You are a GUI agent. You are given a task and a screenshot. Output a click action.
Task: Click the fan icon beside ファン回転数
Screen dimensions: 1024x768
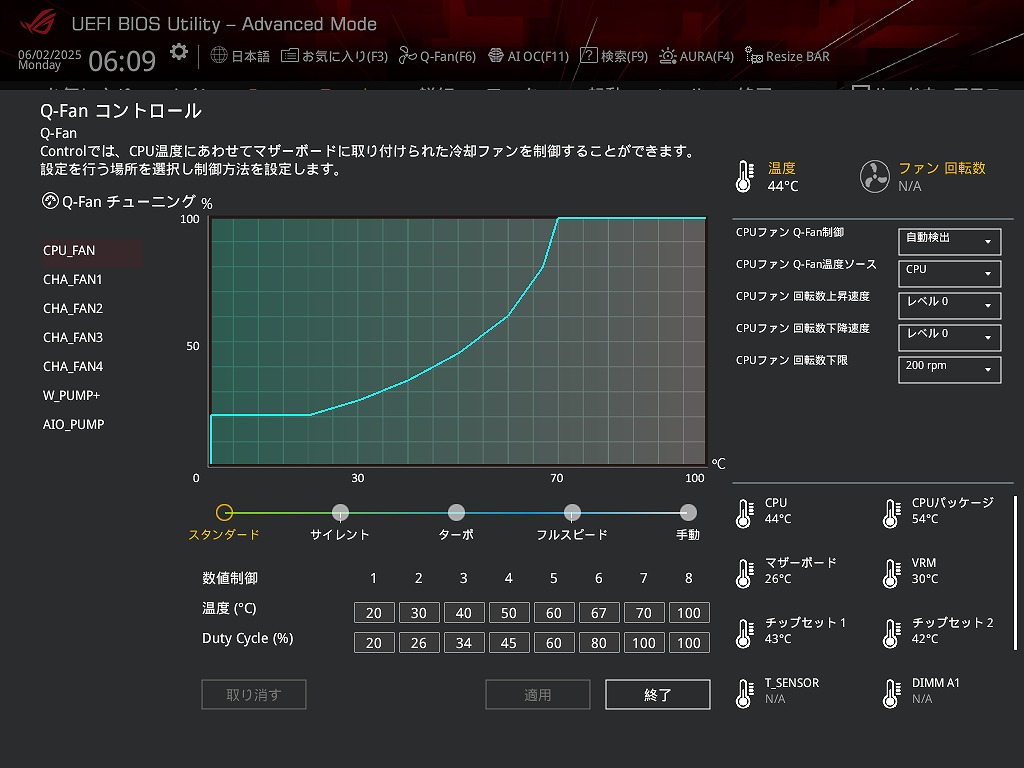pos(874,176)
